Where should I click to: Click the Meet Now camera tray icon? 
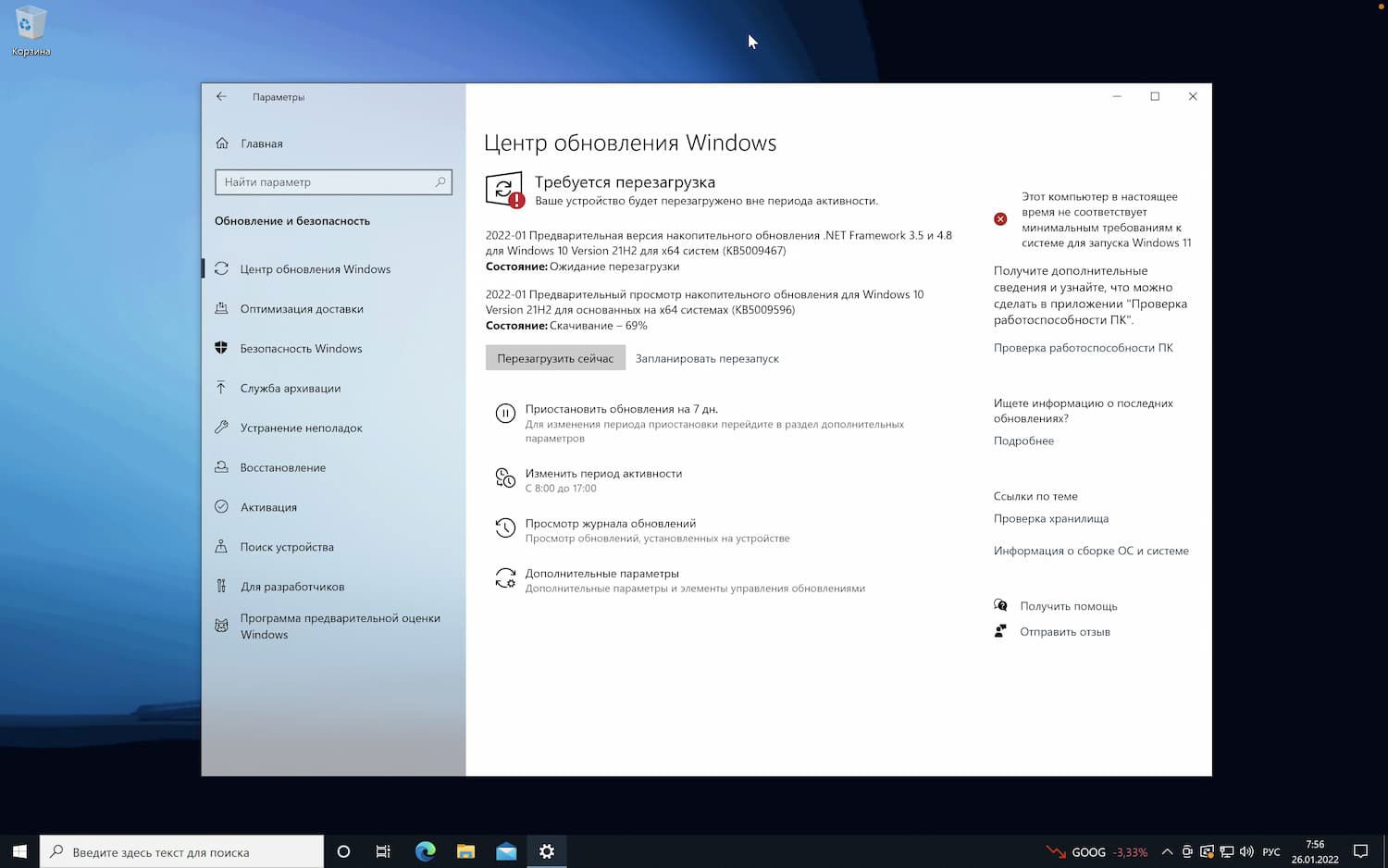(x=1187, y=852)
